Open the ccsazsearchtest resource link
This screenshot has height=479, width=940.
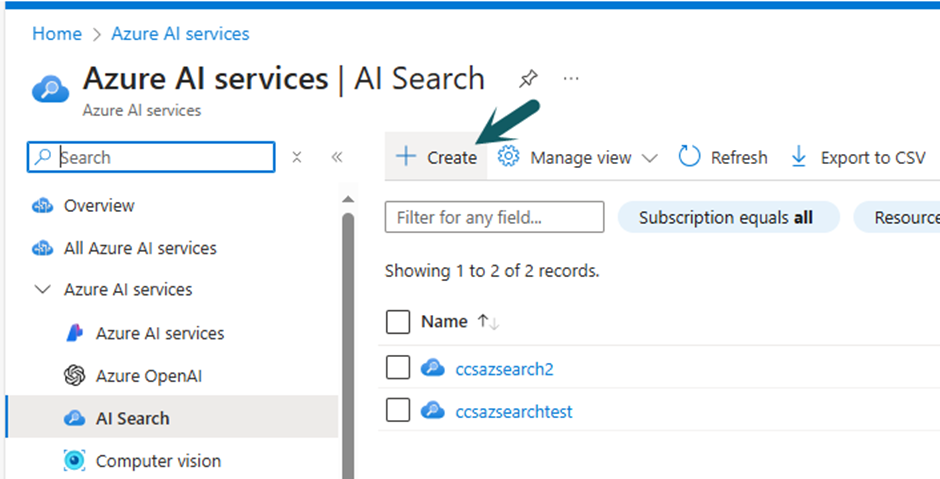click(514, 412)
